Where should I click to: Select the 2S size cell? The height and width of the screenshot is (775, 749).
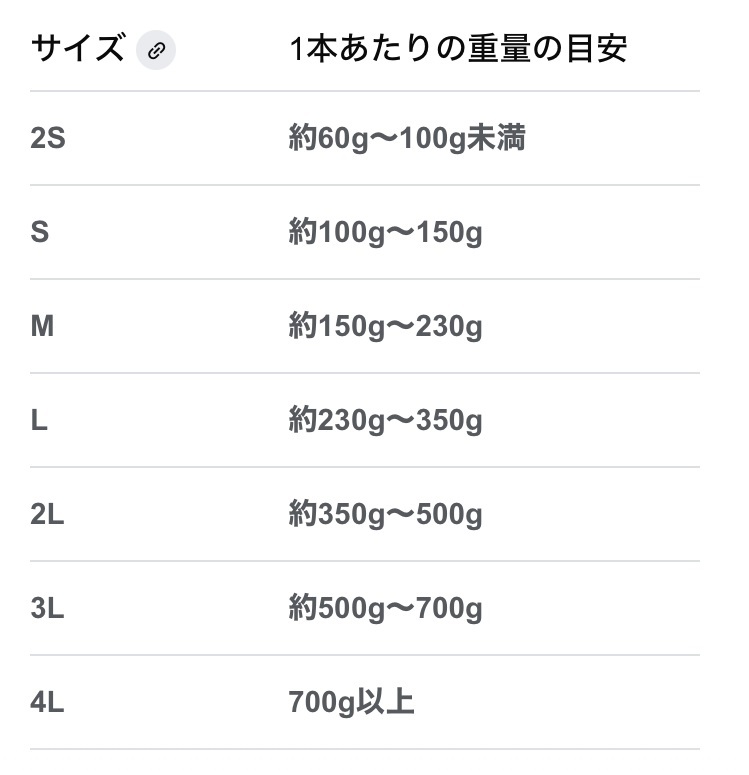[48, 139]
